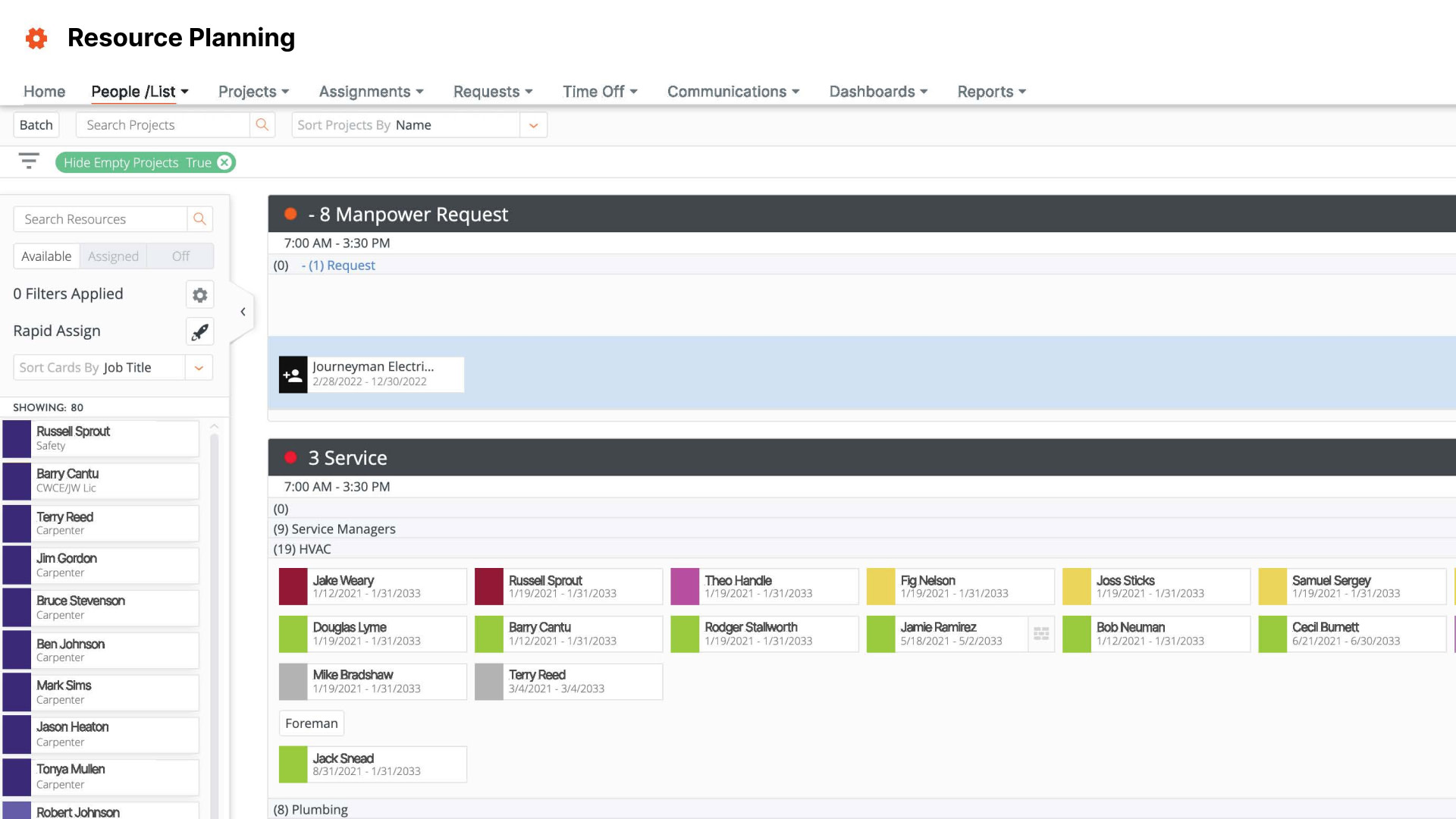Click the Batch button at top left
1456x819 pixels.
tap(36, 124)
